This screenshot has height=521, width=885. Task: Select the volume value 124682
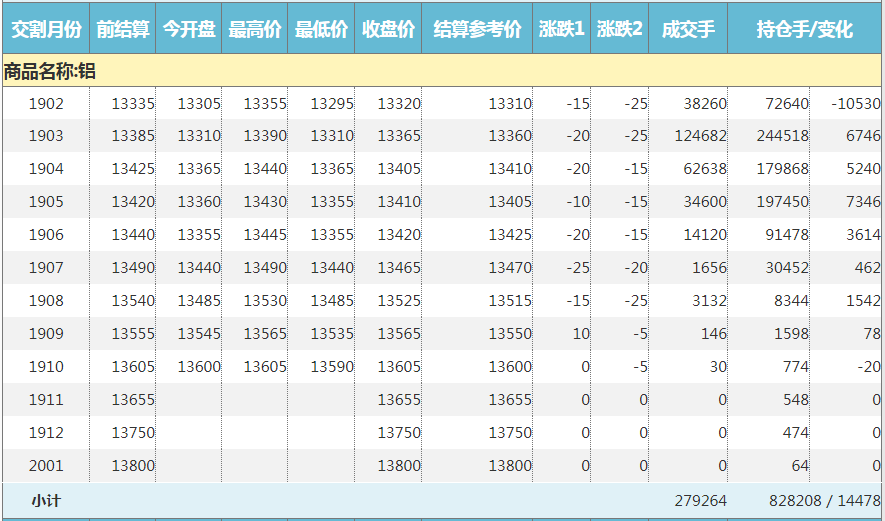pyautogui.click(x=700, y=137)
